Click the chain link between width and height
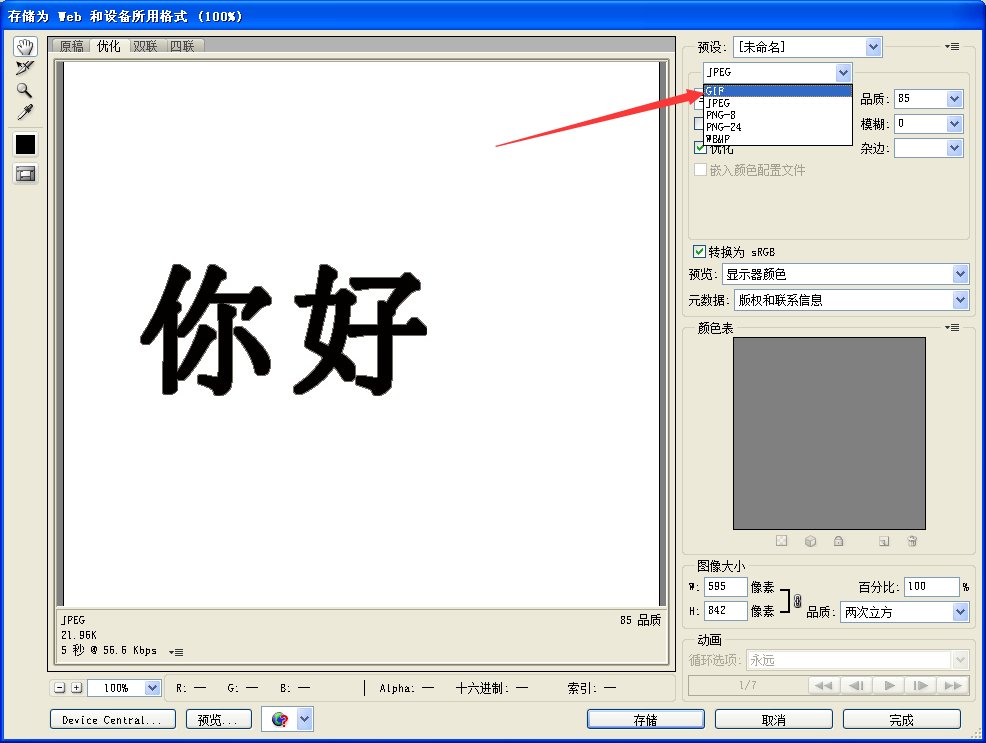986x743 pixels. 796,599
